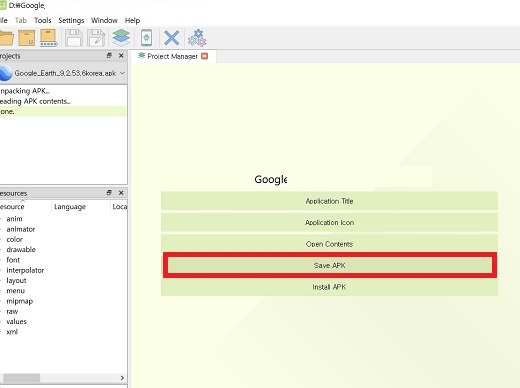Select 'Reading APK contents' log line
The width and height of the screenshot is (520, 388).
click(x=63, y=101)
